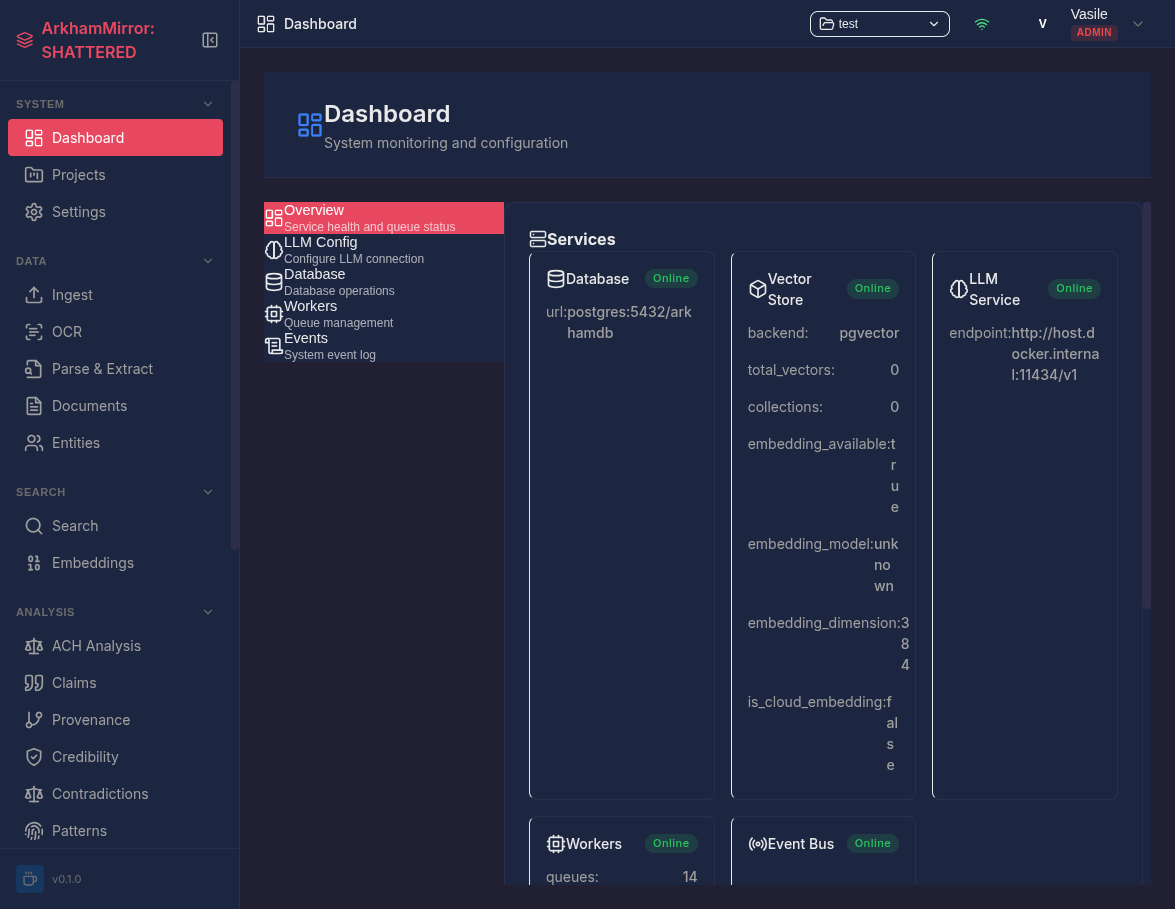The image size is (1175, 909).
Task: Click the Workers card CPU icon
Action: tap(555, 844)
